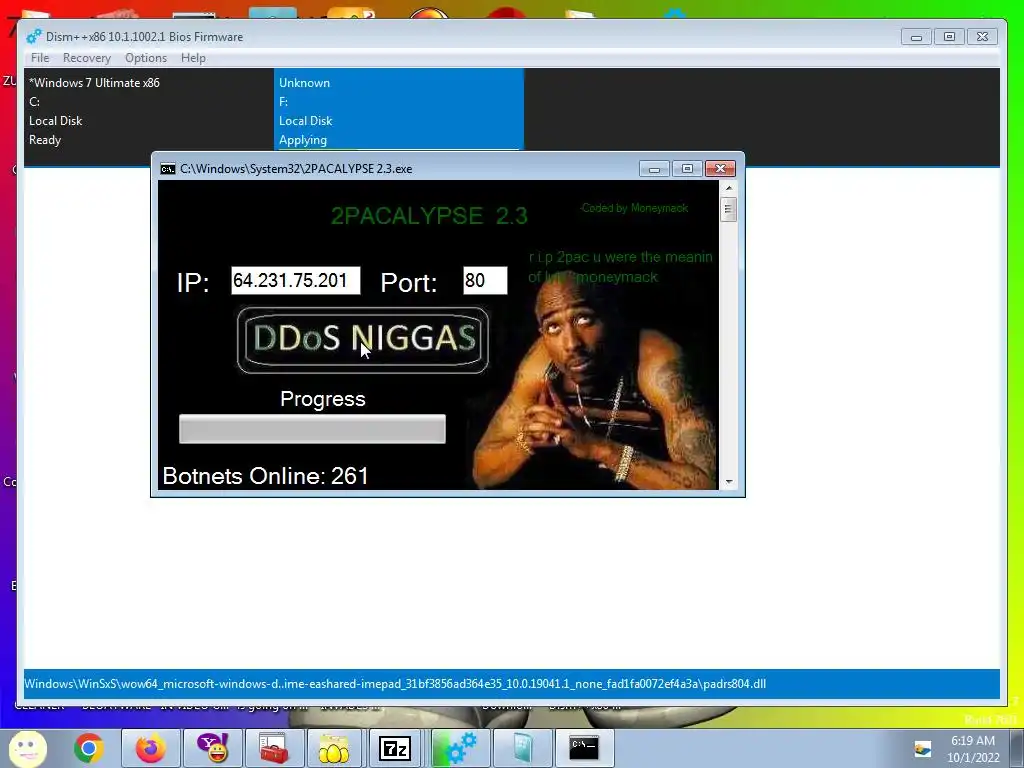Viewport: 1024px width, 768px height.
Task: Open the blue file icon in taskbar
Action: tap(522, 748)
